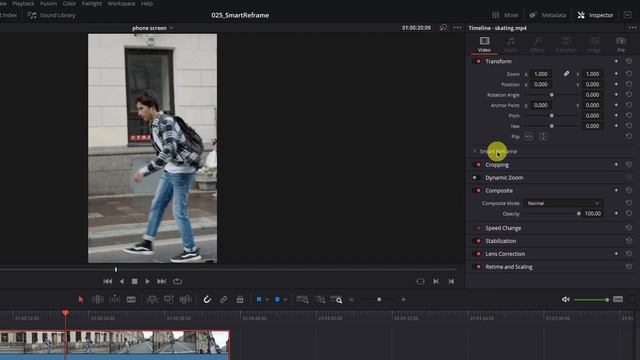This screenshot has height=360, width=640.
Task: Add a blue marker at playhead
Action: point(277,300)
